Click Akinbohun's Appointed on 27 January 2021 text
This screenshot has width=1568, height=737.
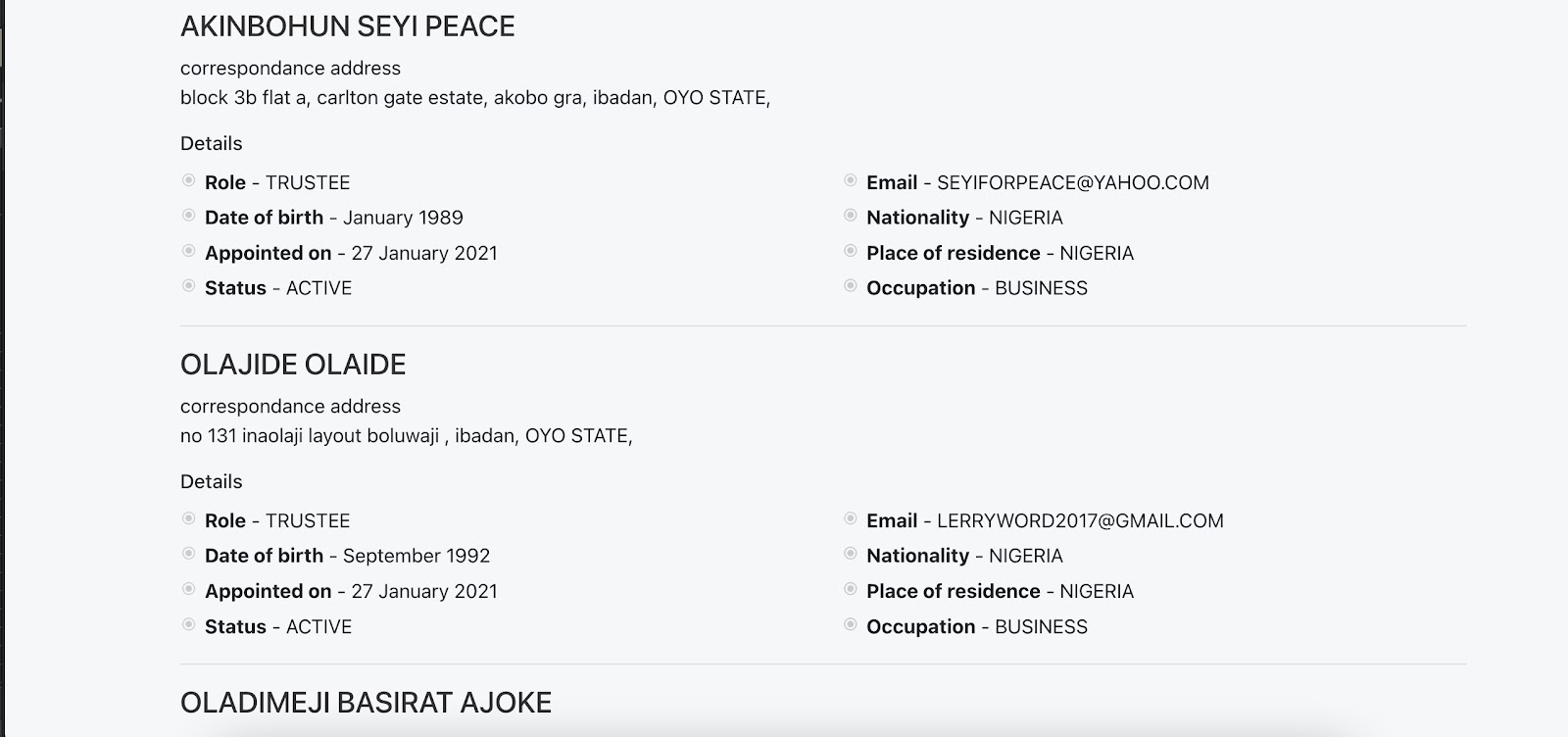(x=351, y=254)
